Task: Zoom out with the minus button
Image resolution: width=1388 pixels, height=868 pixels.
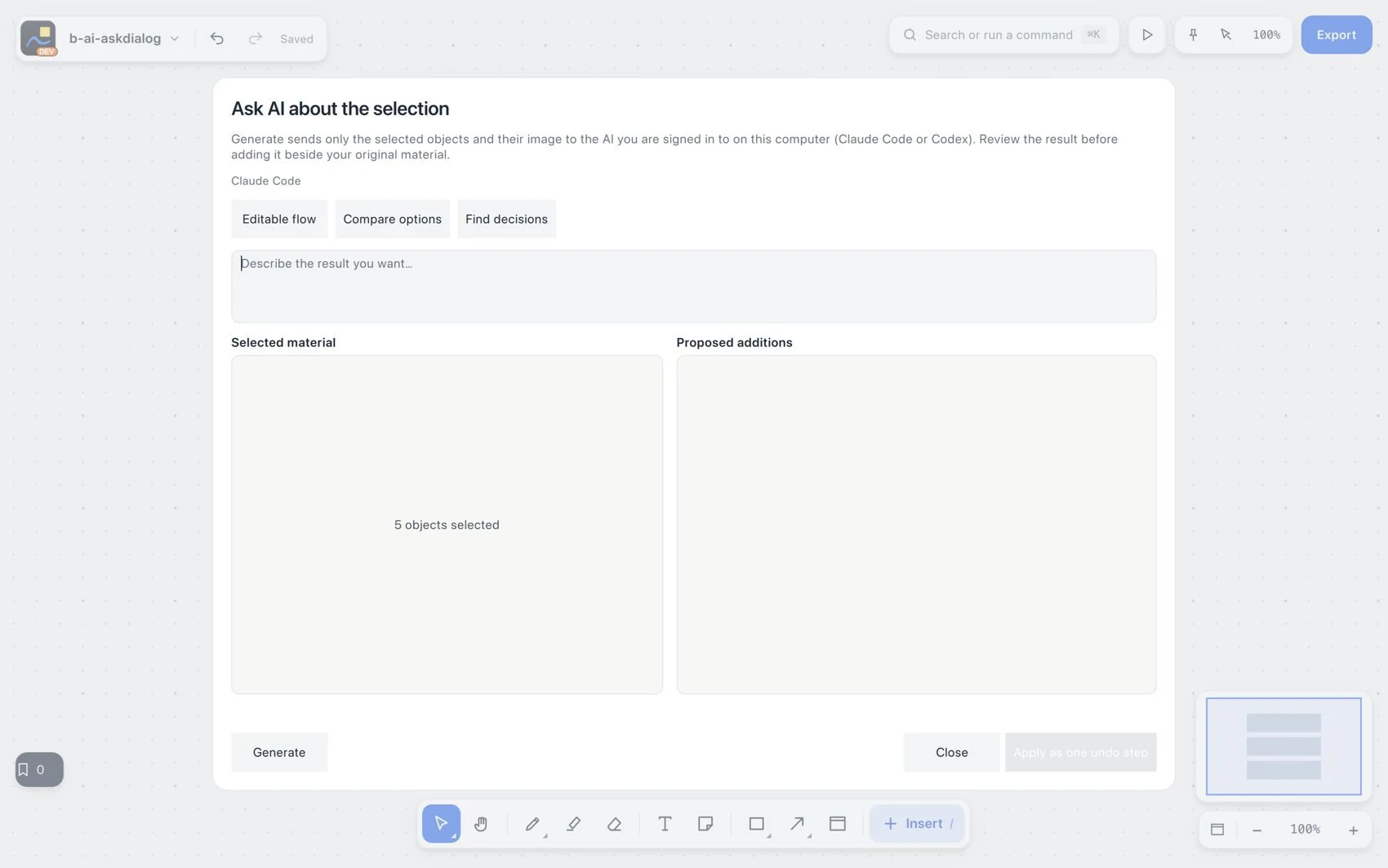Action: point(1257,830)
